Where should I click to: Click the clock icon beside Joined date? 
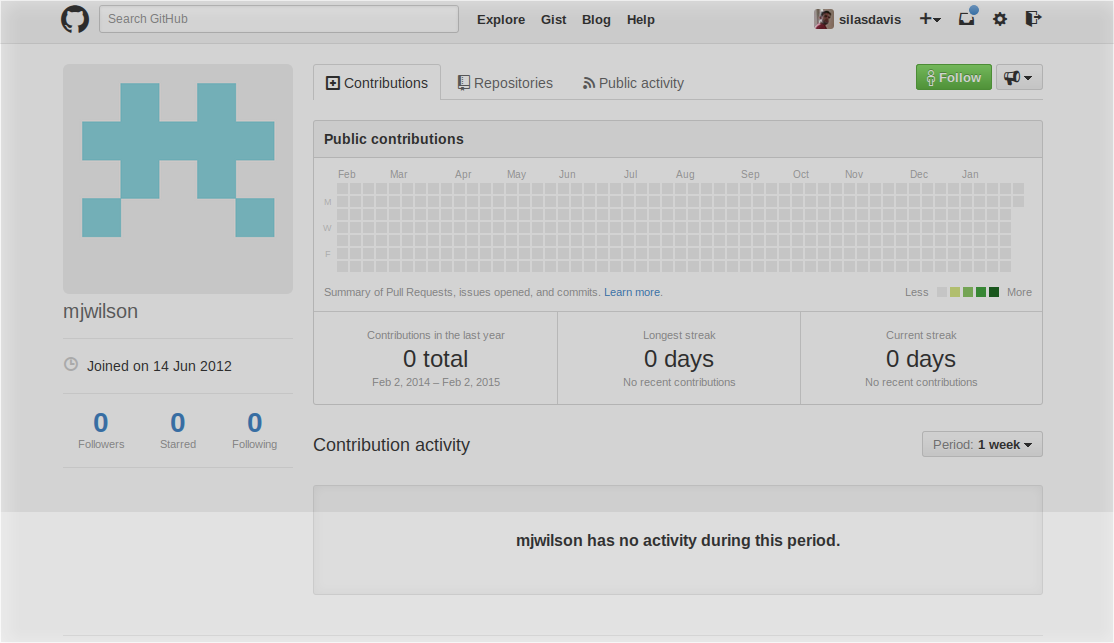coord(71,364)
